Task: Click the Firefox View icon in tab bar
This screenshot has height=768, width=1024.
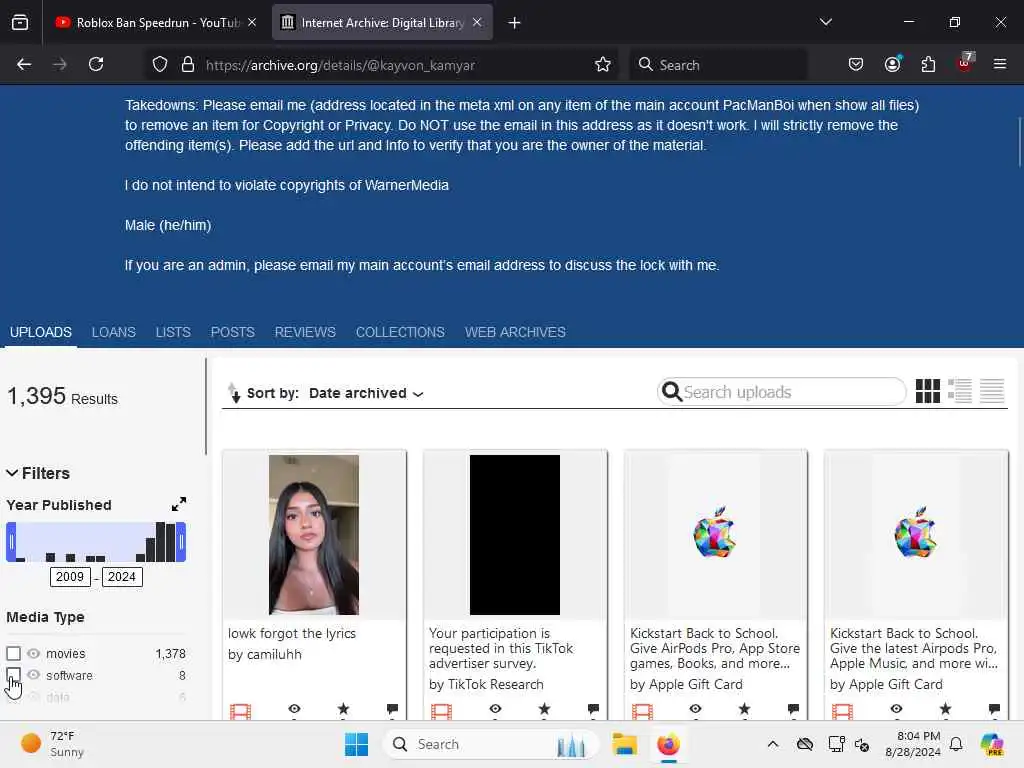Action: (x=20, y=22)
